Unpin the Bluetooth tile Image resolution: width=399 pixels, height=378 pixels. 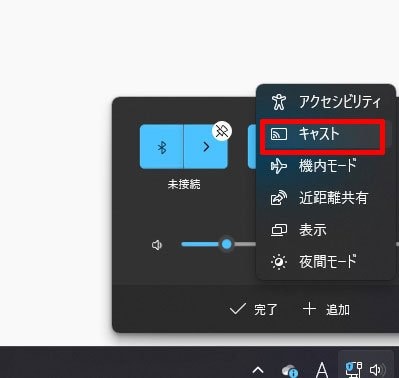tap(222, 131)
